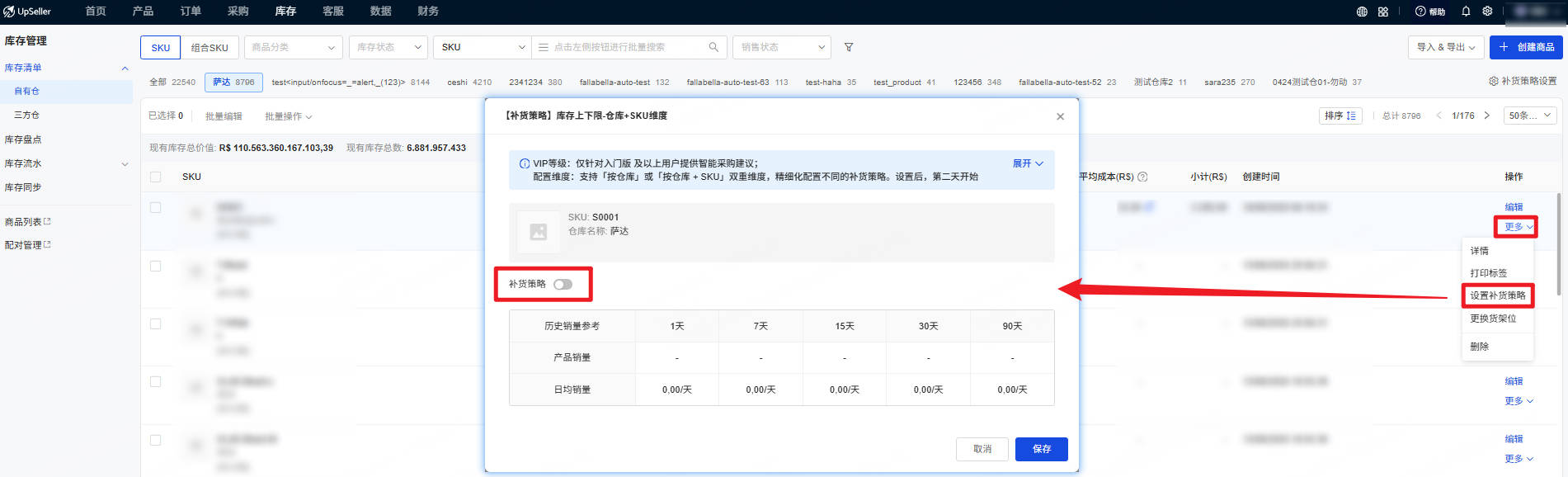Open the 50条 page size dropdown
Screen dimensions: 1568x477
[1530, 116]
